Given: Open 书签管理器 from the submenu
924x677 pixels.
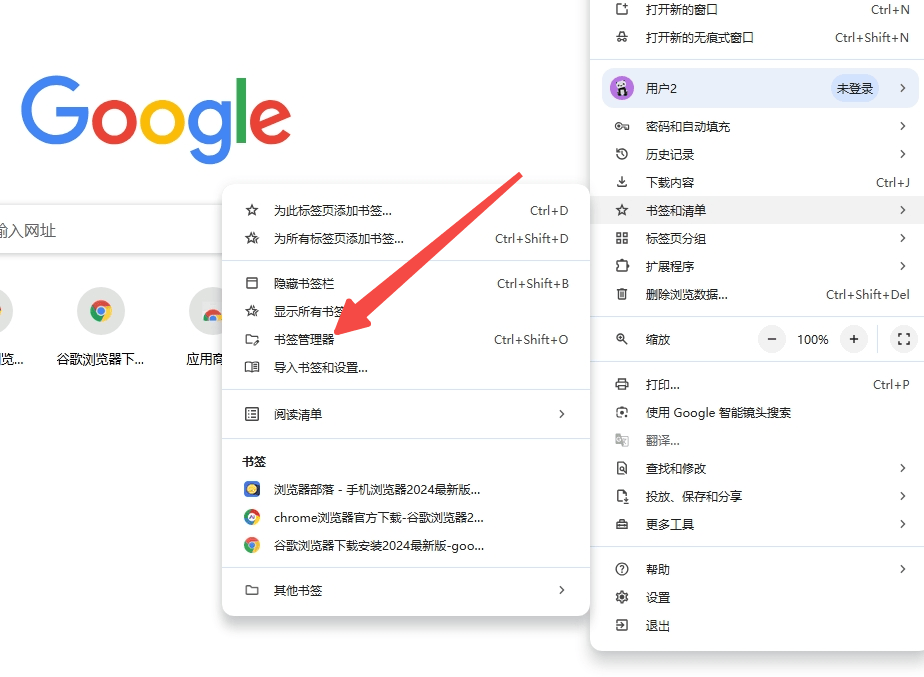Looking at the screenshot, I should point(406,339).
